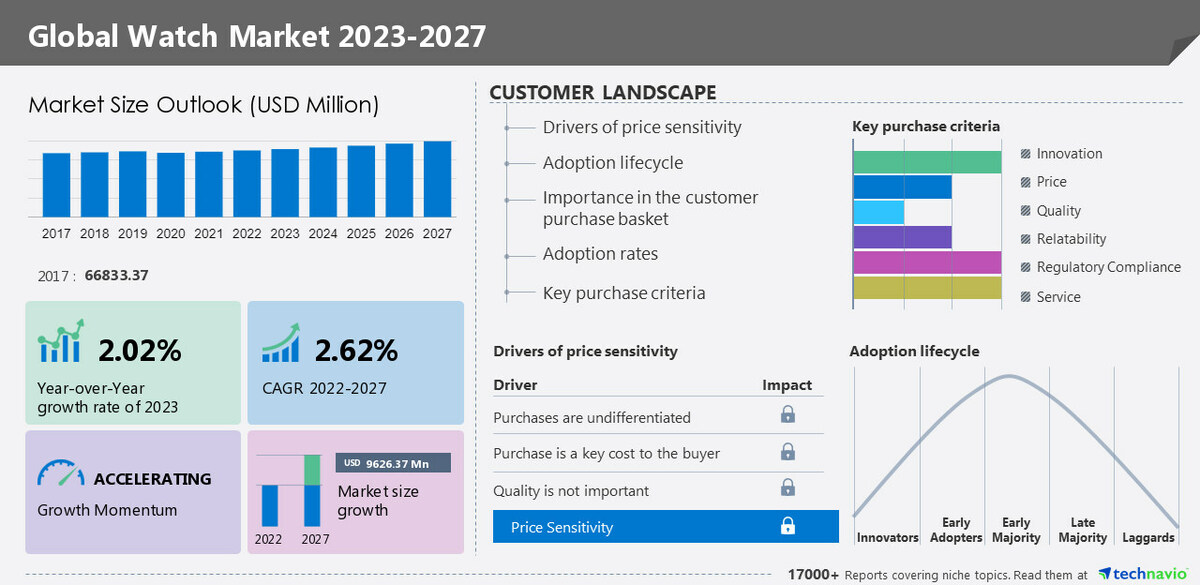Click the year-over-year growth chart icon

click(x=61, y=343)
